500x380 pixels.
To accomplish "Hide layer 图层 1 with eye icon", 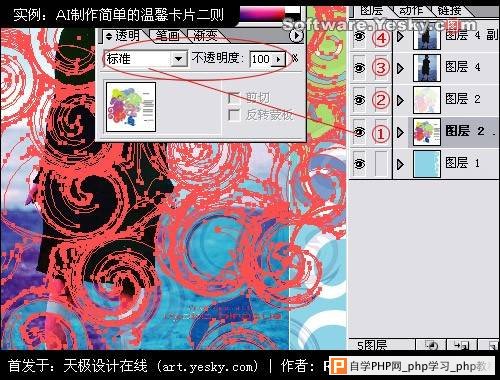I will pyautogui.click(x=359, y=164).
